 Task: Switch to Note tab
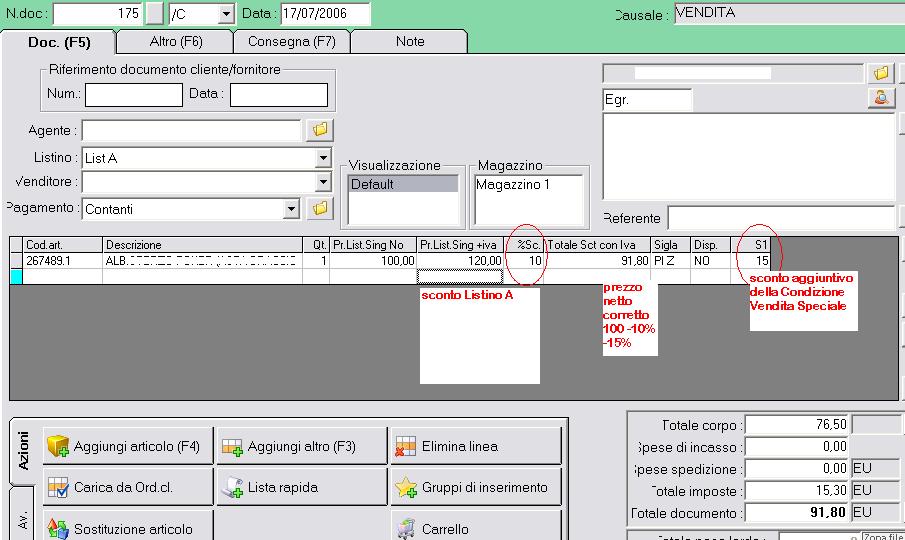(x=410, y=42)
